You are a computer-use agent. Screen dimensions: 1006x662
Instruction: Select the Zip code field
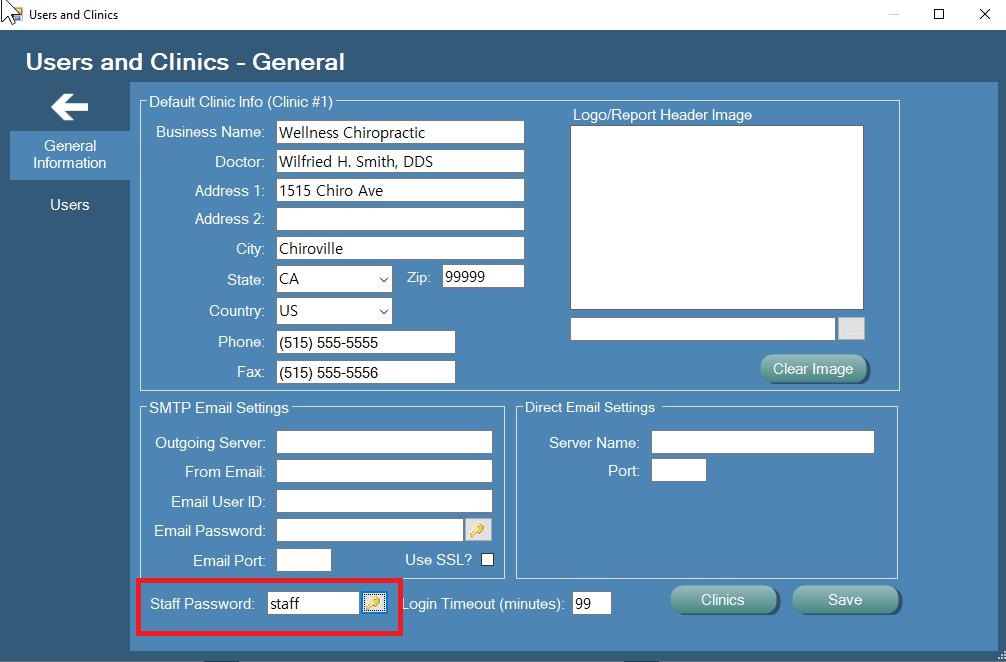pos(483,276)
